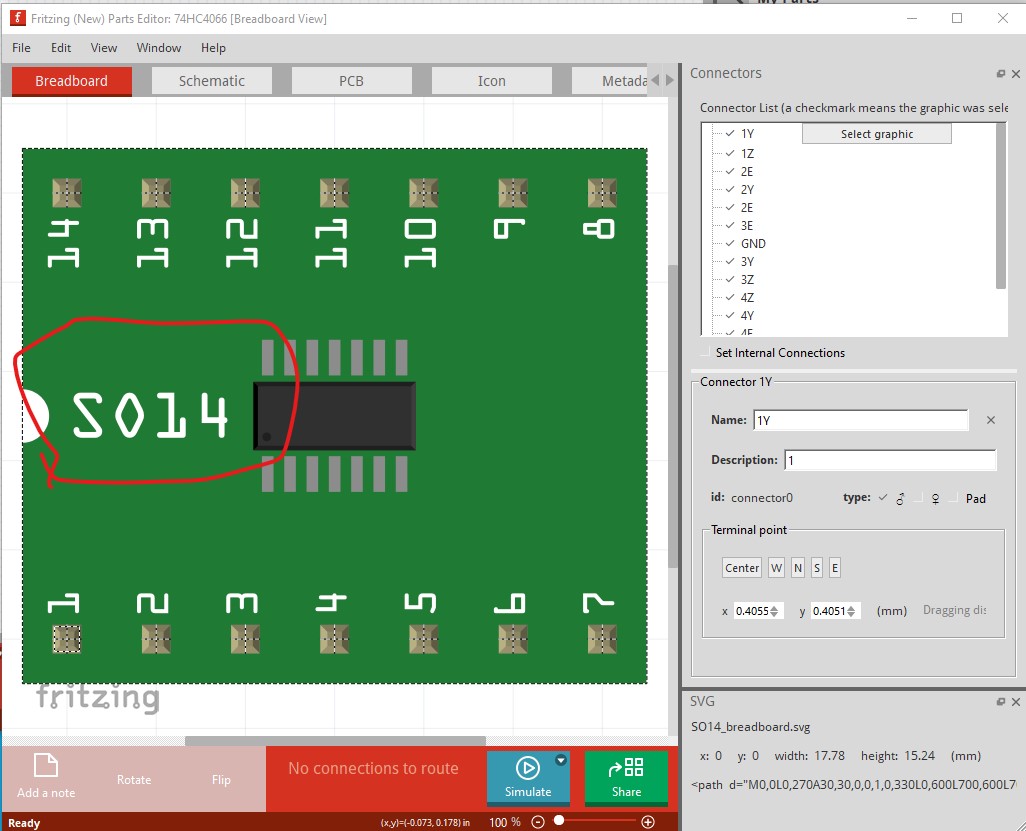Select the female connector type
1026x831 pixels.
pyautogui.click(x=918, y=498)
